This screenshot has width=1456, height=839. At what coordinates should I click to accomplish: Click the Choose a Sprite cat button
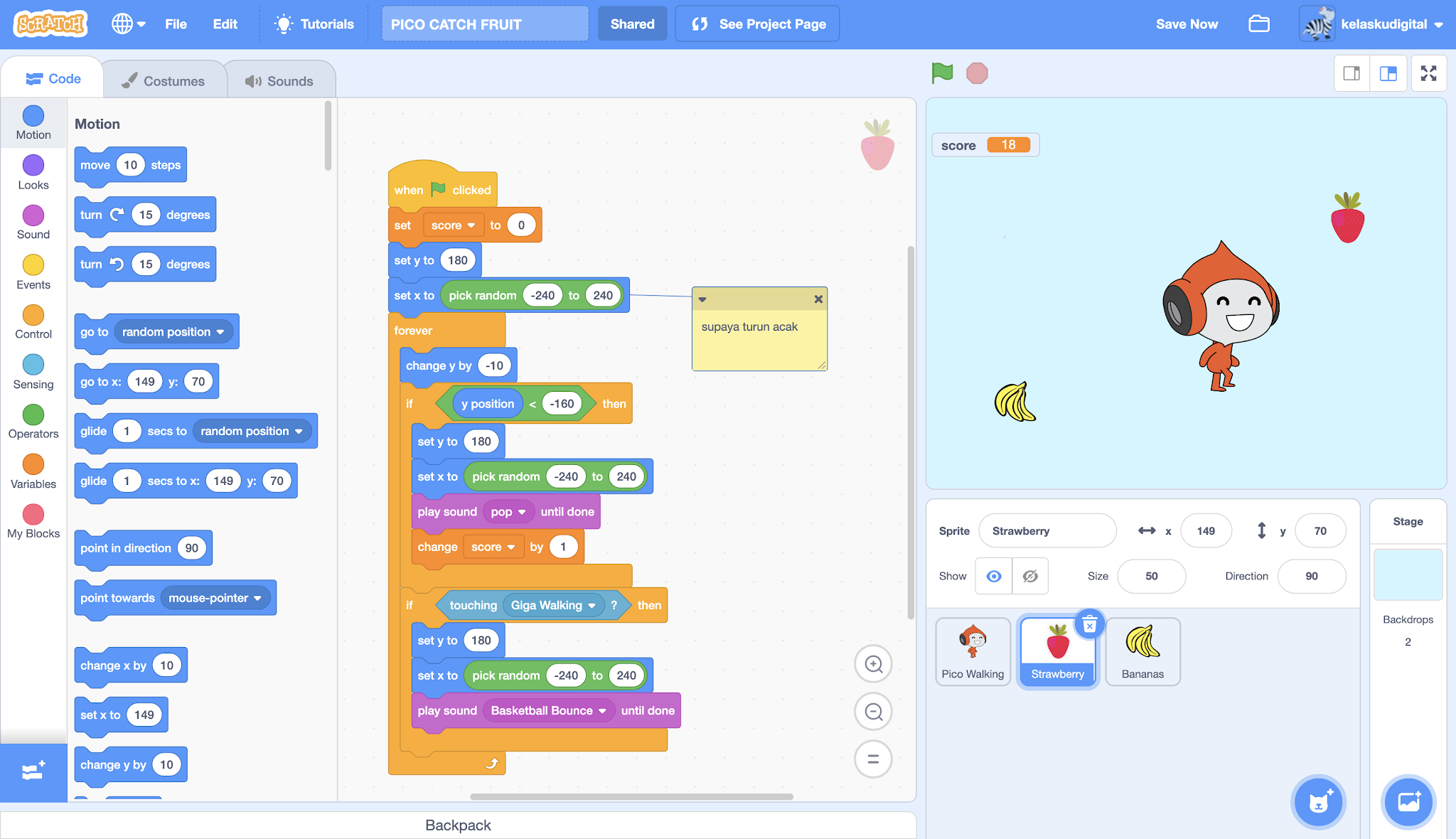1319,802
